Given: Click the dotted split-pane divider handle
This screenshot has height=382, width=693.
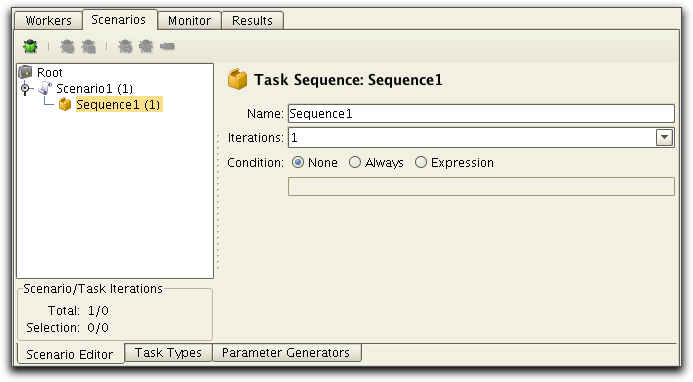Looking at the screenshot, I should pos(218,202).
